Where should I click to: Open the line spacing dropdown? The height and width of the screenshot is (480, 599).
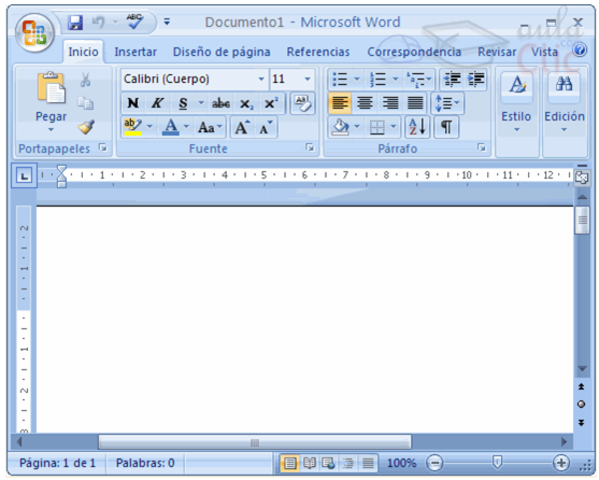pyautogui.click(x=447, y=103)
